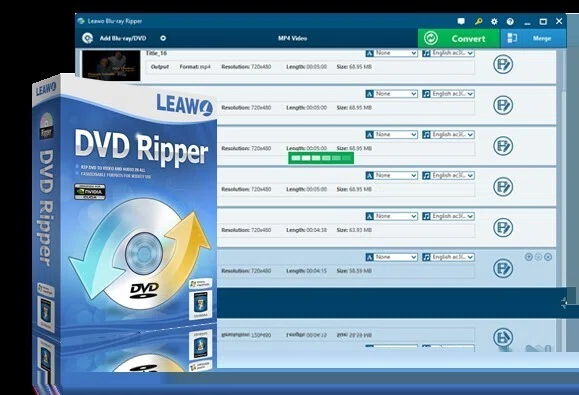This screenshot has height=395, width=579.
Task: Click the MP4 Video profile button
Action: point(292,38)
